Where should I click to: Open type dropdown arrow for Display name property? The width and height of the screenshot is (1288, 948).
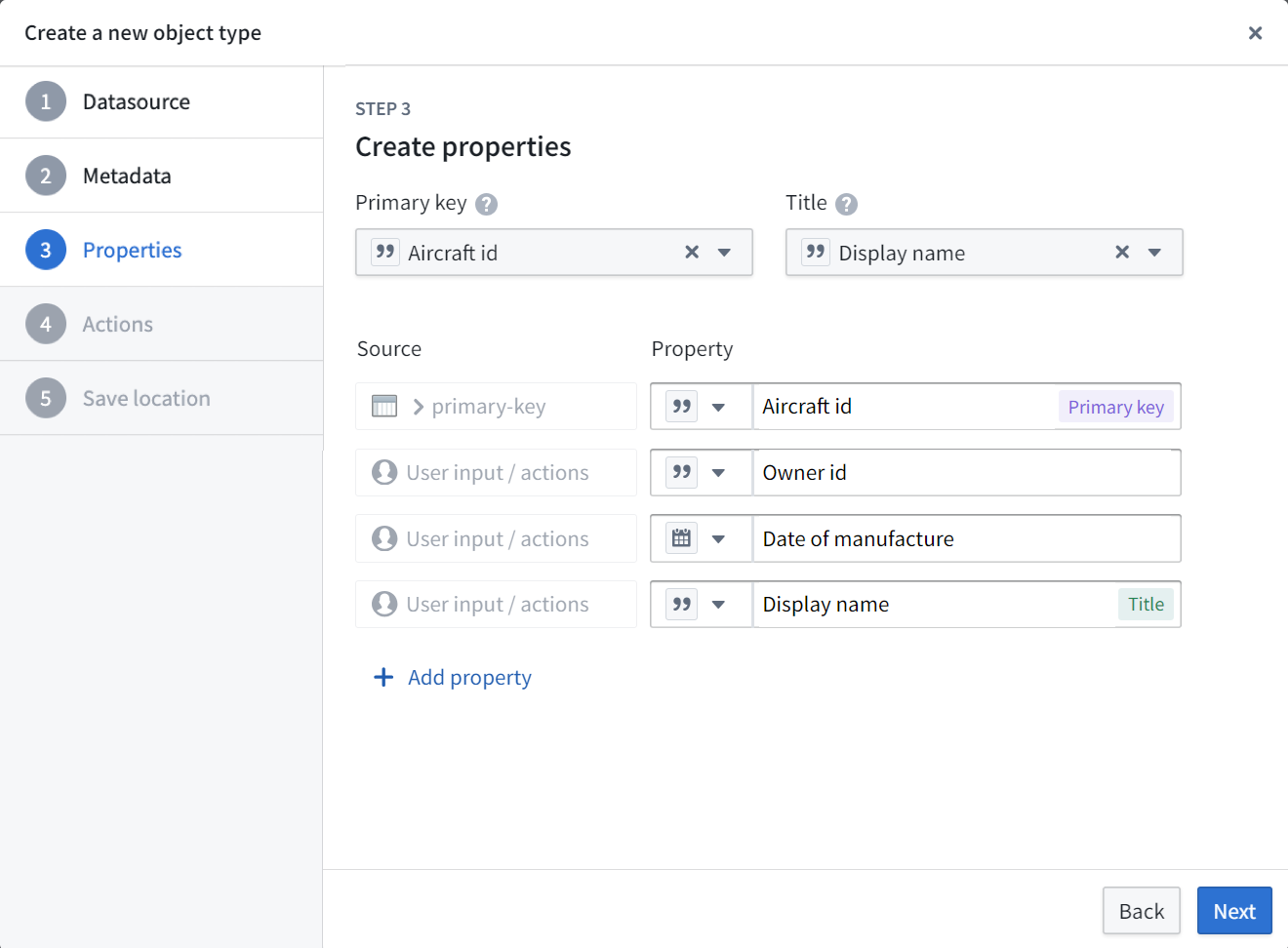(x=718, y=605)
